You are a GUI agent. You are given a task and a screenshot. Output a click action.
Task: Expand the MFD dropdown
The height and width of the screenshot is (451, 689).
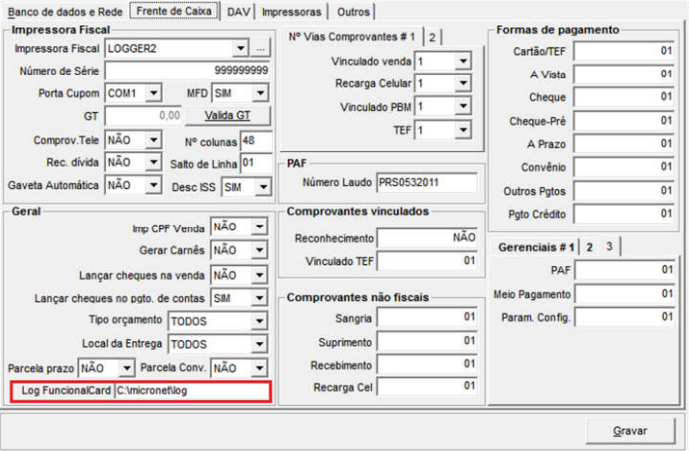pos(260,93)
